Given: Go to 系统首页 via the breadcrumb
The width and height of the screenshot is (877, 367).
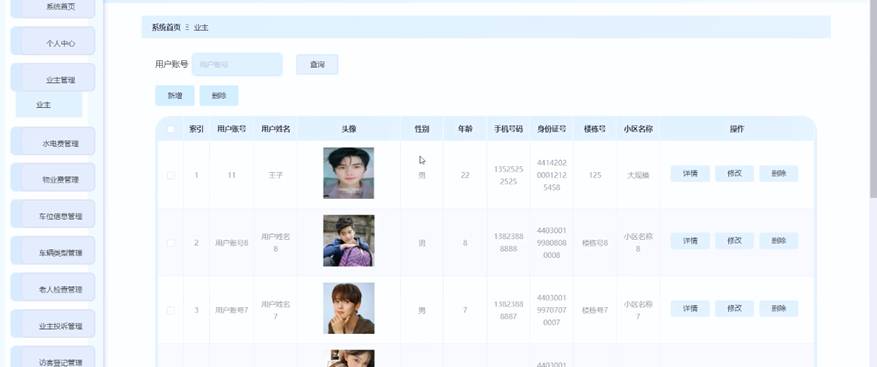Looking at the screenshot, I should click(166, 27).
